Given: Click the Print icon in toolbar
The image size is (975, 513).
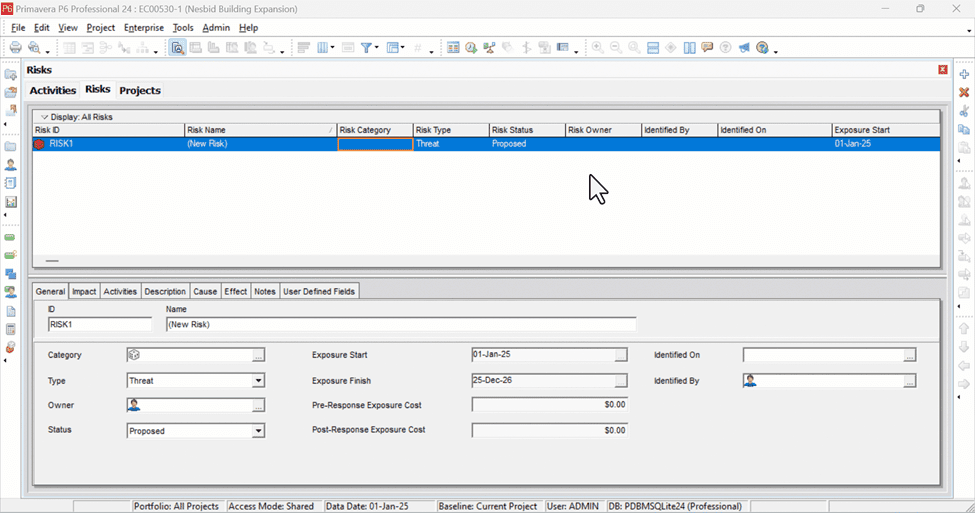Looking at the screenshot, I should (x=16, y=48).
